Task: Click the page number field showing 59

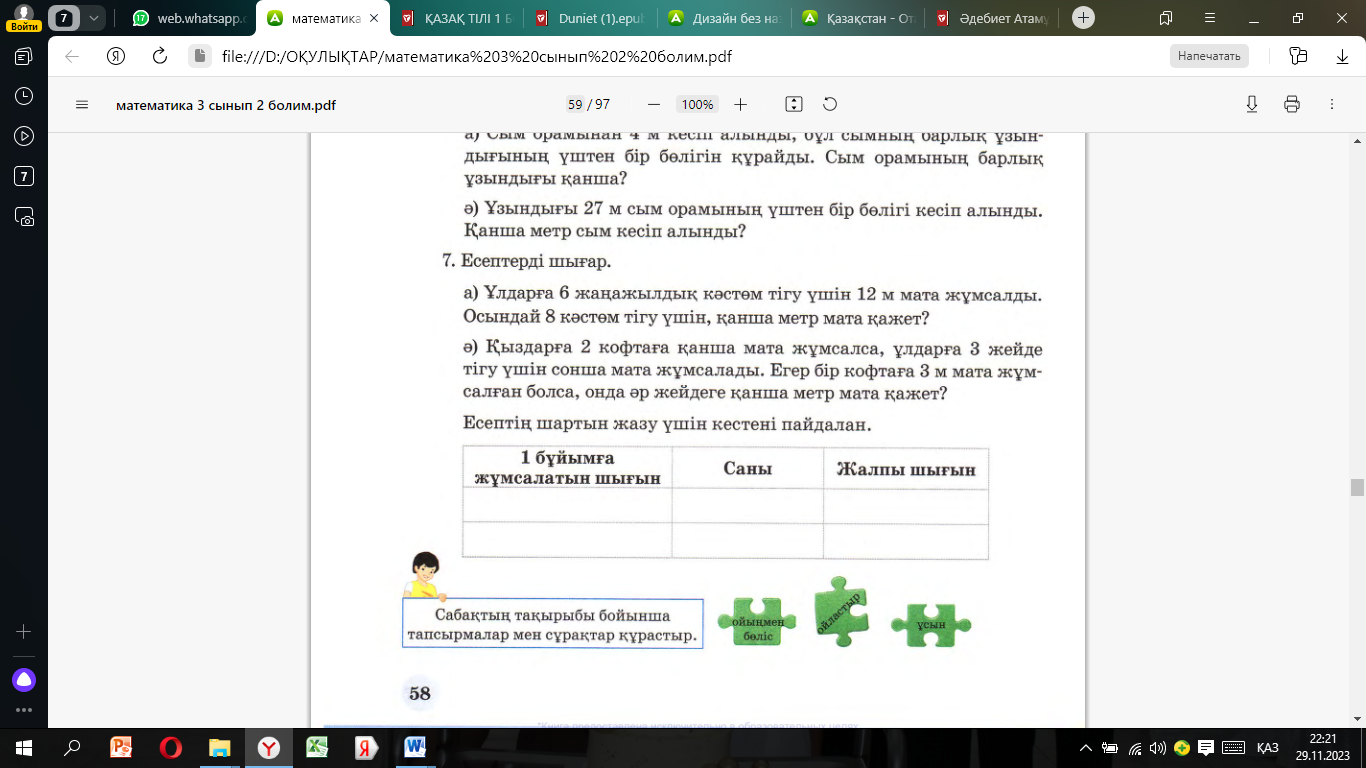Action: pyautogui.click(x=575, y=104)
